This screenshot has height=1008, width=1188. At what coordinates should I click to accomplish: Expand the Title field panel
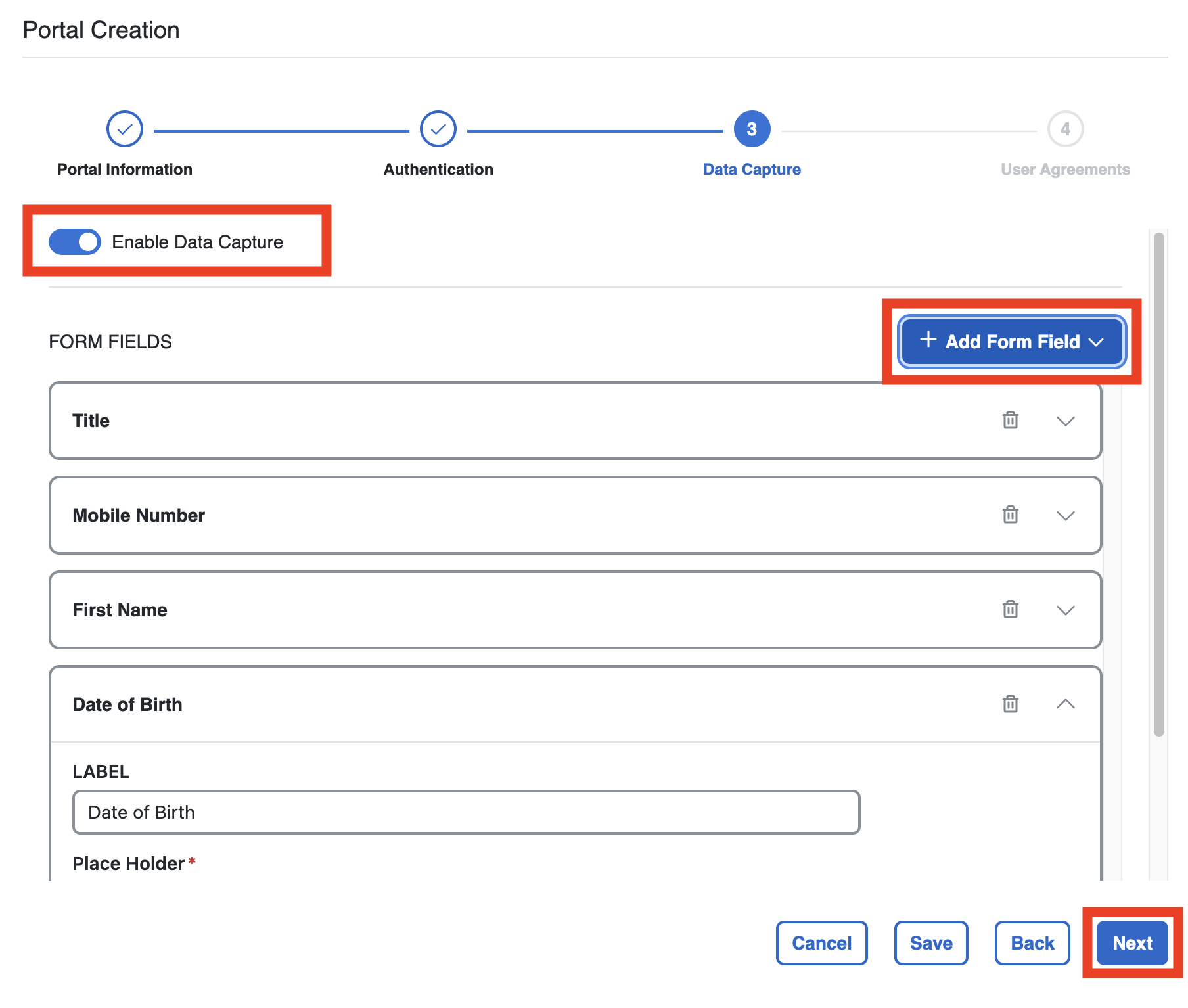click(1065, 421)
